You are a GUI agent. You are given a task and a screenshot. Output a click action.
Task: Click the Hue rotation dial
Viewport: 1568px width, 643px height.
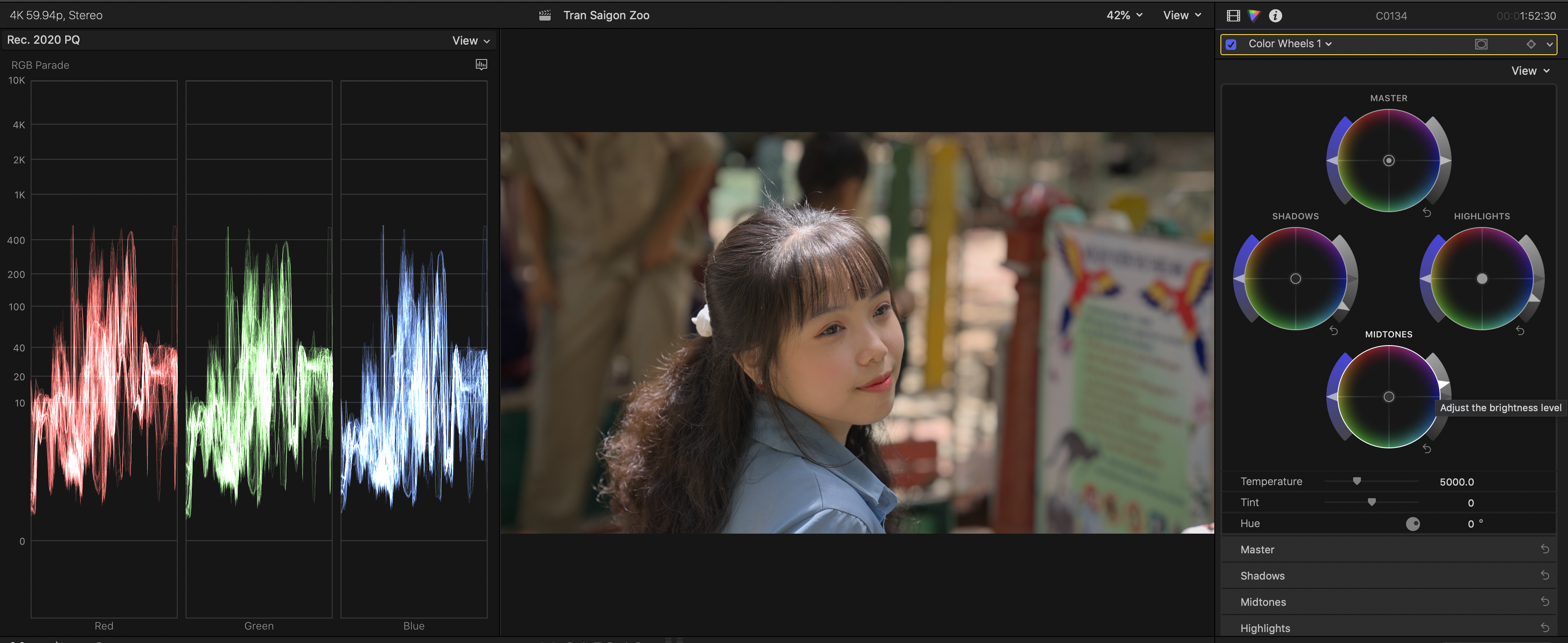click(1413, 524)
